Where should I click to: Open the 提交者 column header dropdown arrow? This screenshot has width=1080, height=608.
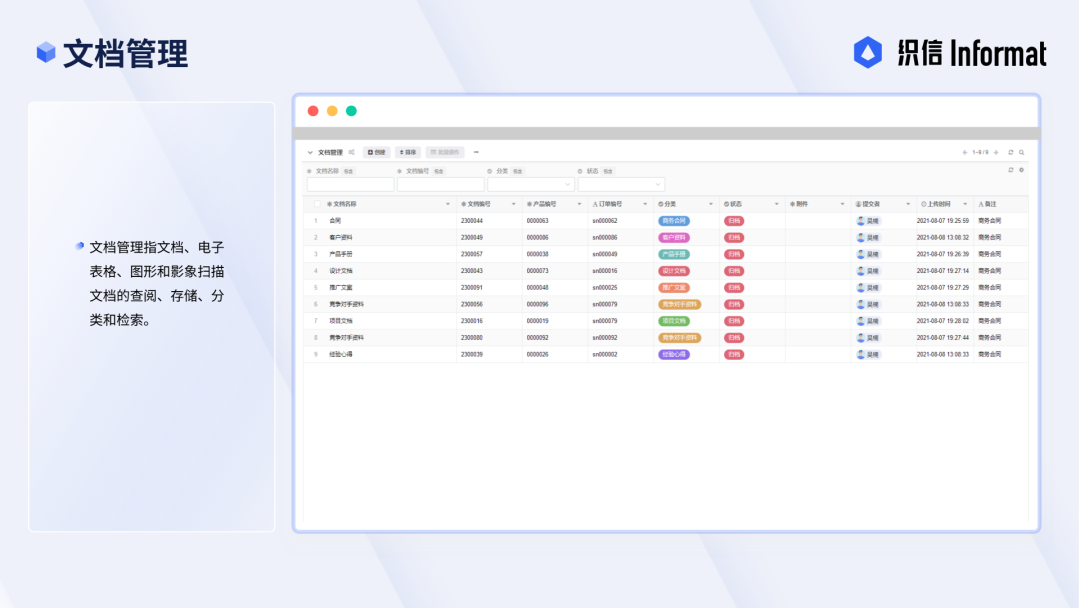point(908,204)
